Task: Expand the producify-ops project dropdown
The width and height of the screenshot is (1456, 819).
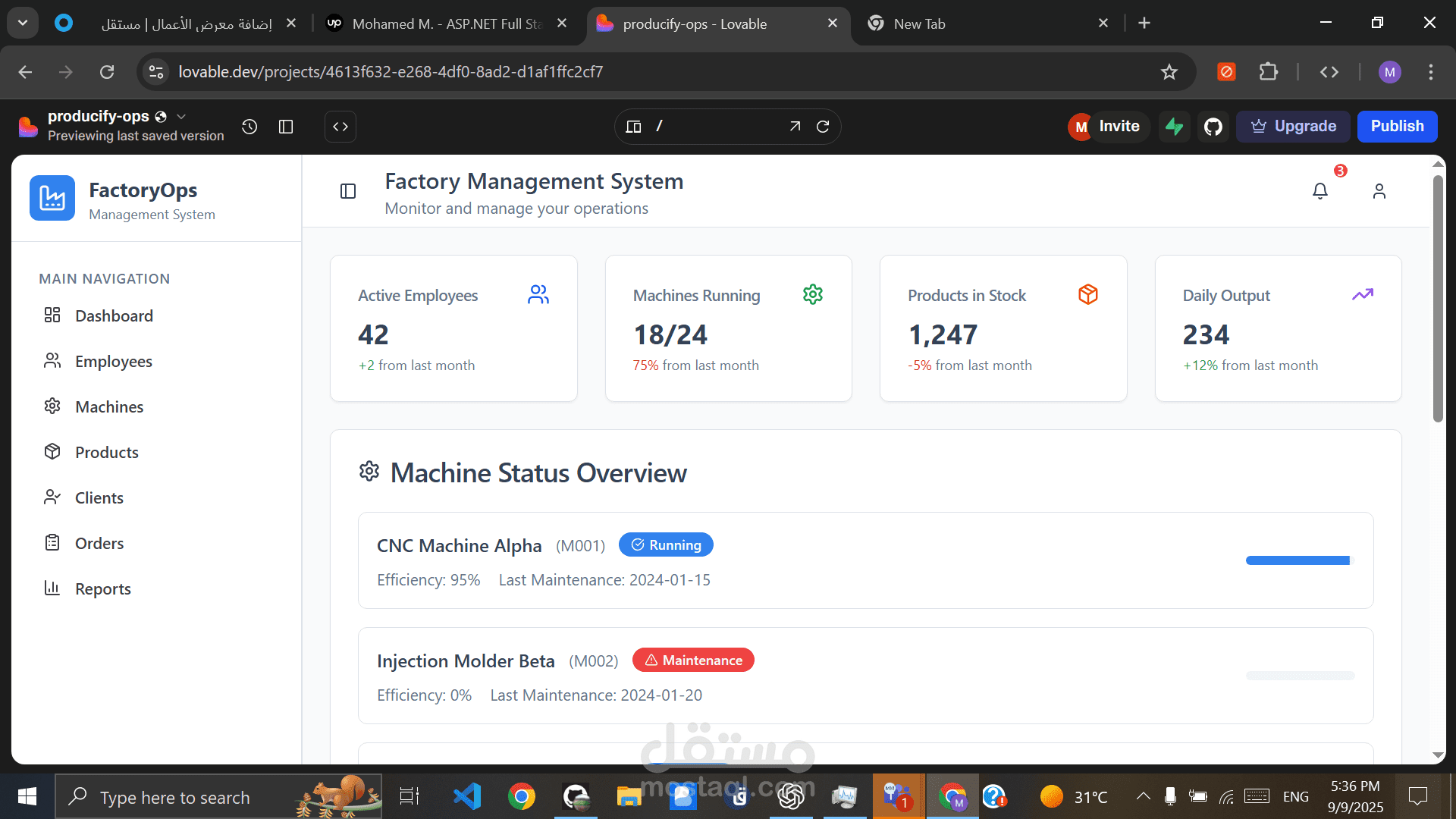Action: 180,116
